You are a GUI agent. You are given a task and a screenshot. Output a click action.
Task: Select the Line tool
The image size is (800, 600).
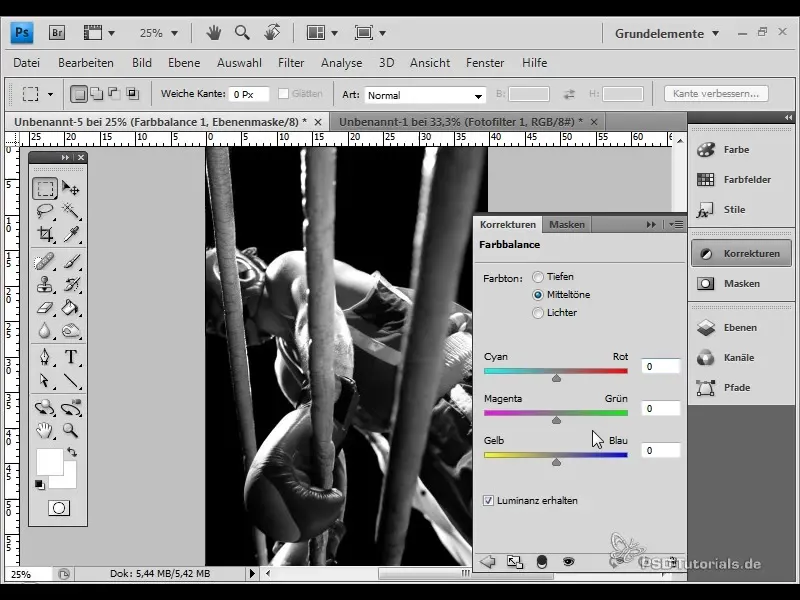[71, 380]
